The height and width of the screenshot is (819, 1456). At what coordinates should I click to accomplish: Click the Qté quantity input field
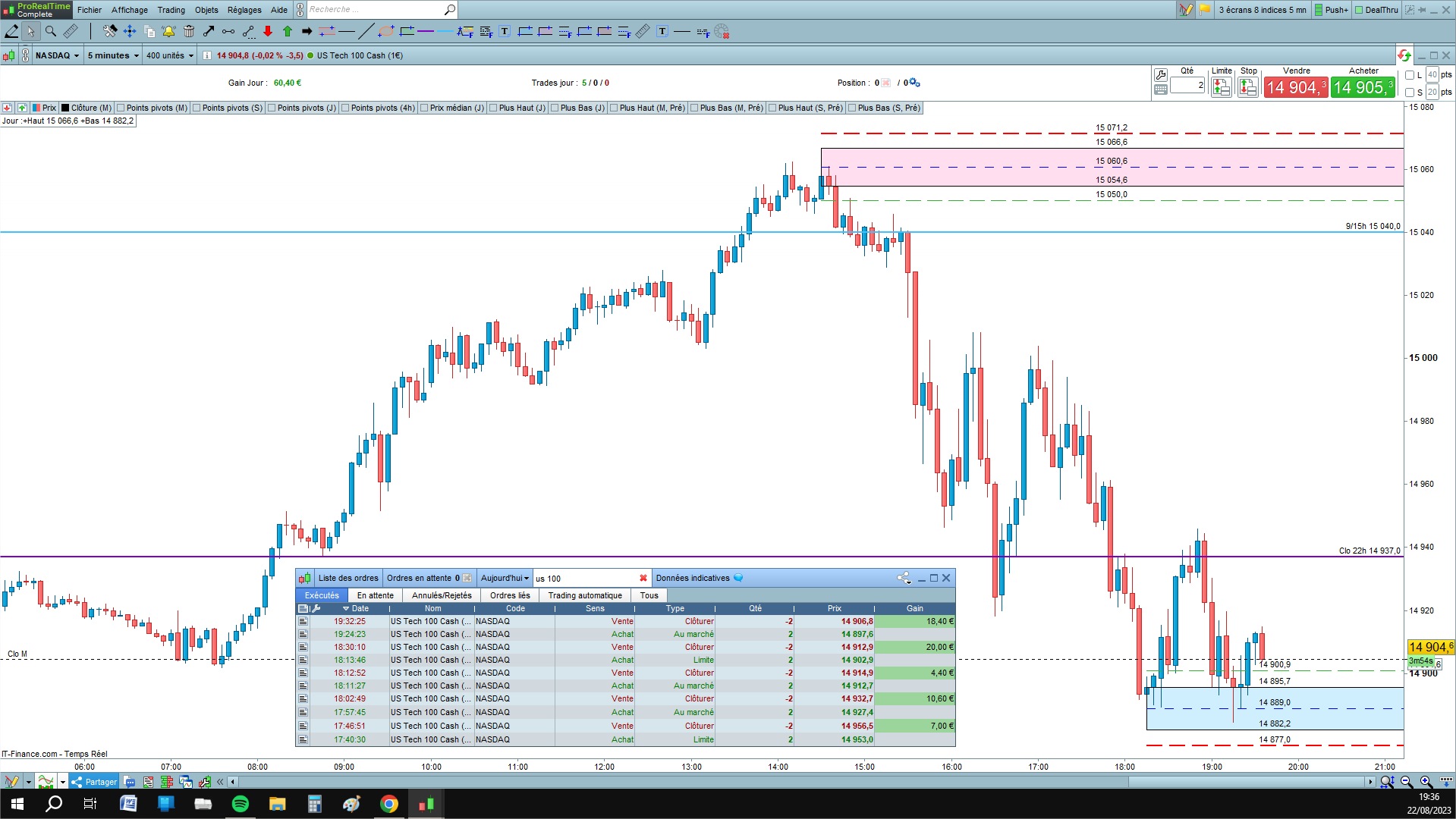pyautogui.click(x=1187, y=85)
